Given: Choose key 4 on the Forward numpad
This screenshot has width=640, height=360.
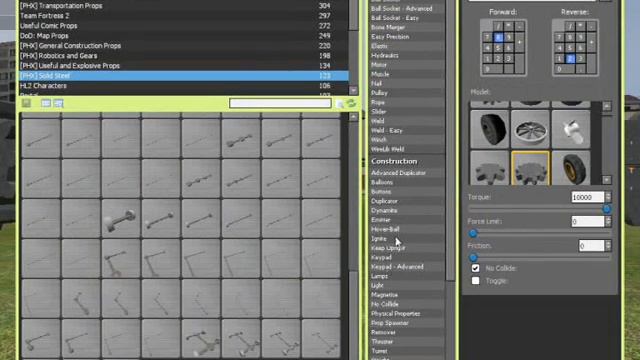Looking at the screenshot, I should (x=487, y=48).
